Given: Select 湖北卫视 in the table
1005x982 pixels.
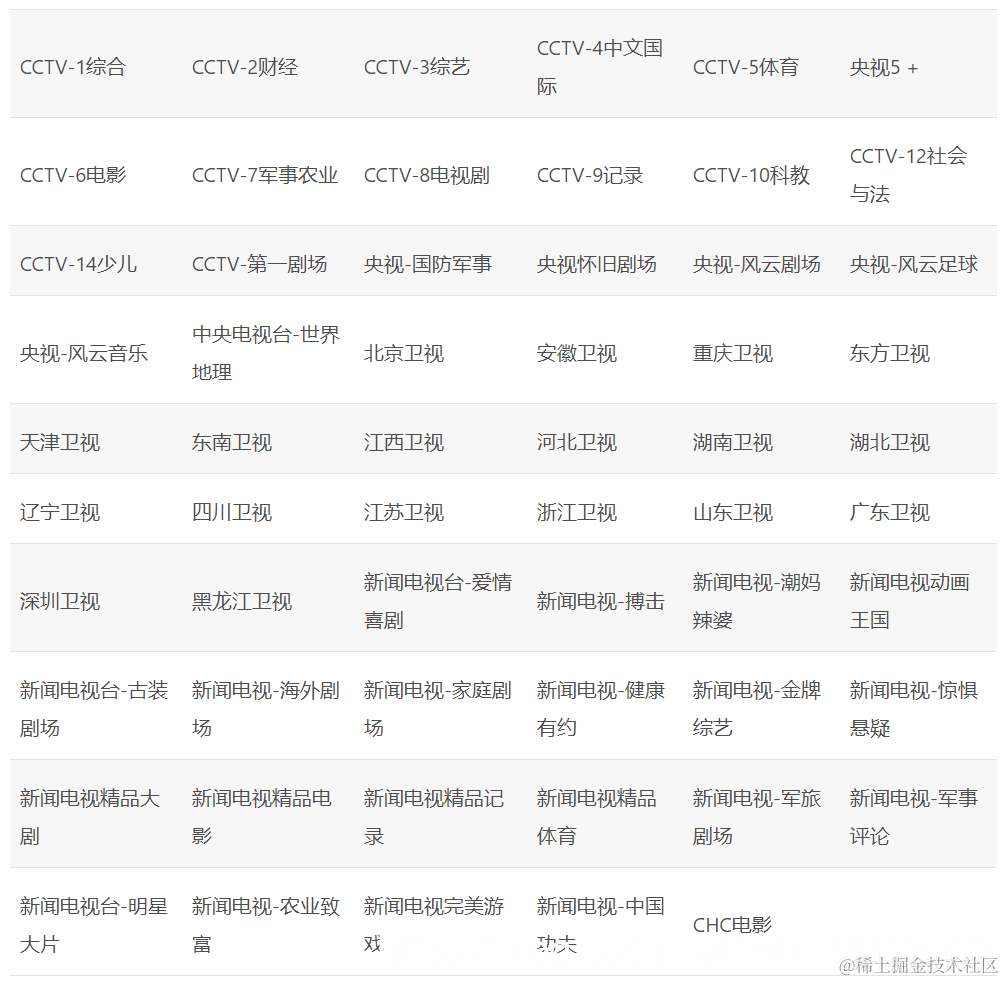Looking at the screenshot, I should tap(890, 442).
